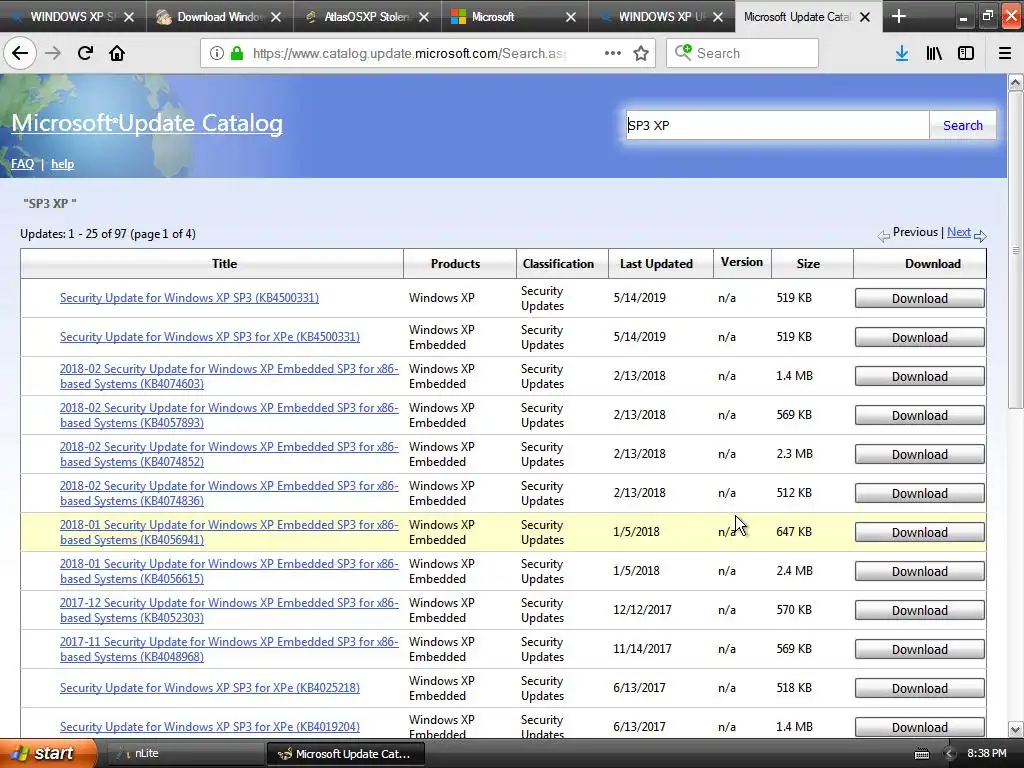
Task: Open update link KB4074603
Action: (229, 376)
